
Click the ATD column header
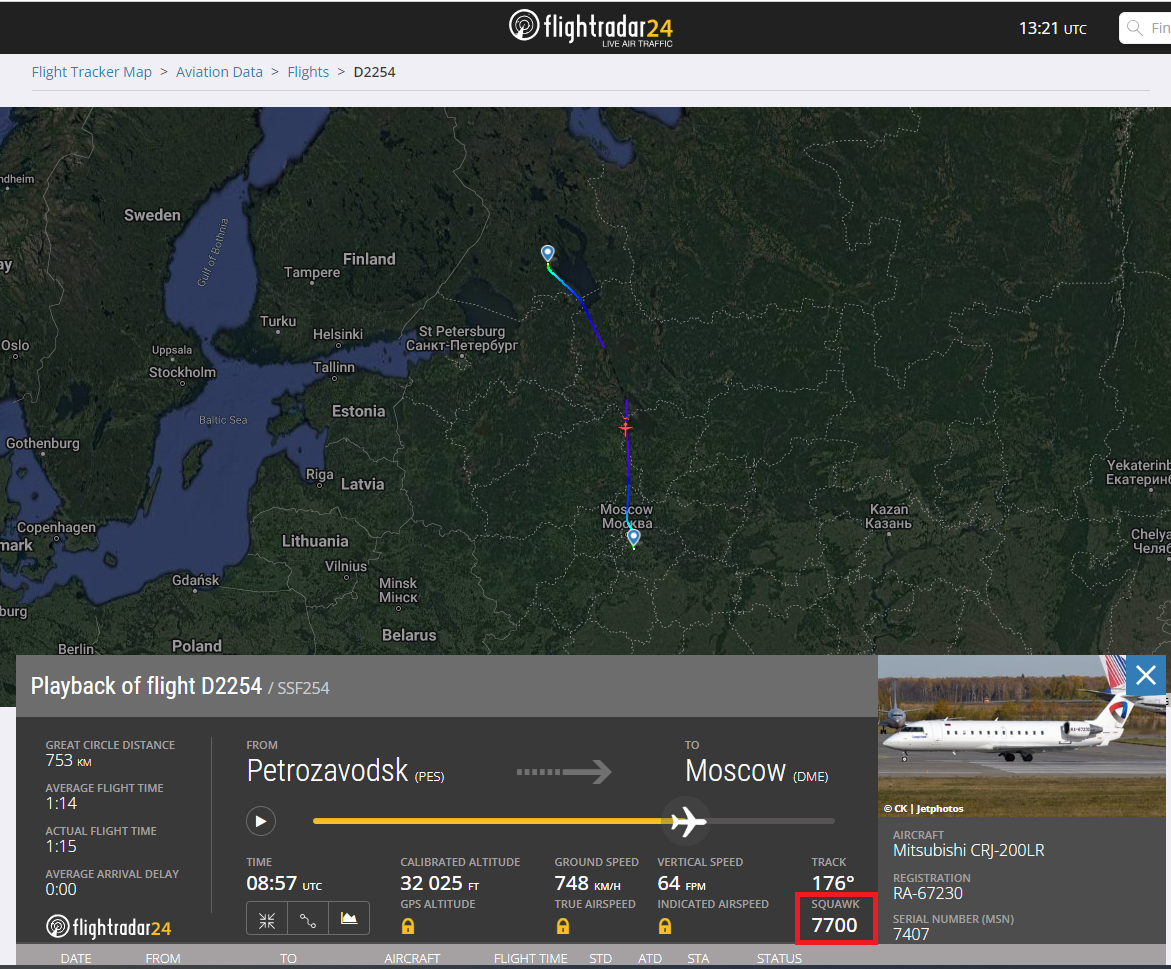650,959
